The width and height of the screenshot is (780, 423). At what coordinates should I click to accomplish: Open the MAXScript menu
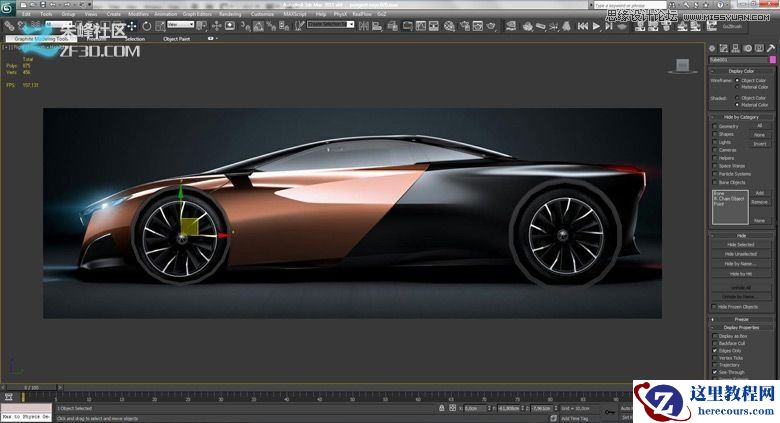[294, 14]
